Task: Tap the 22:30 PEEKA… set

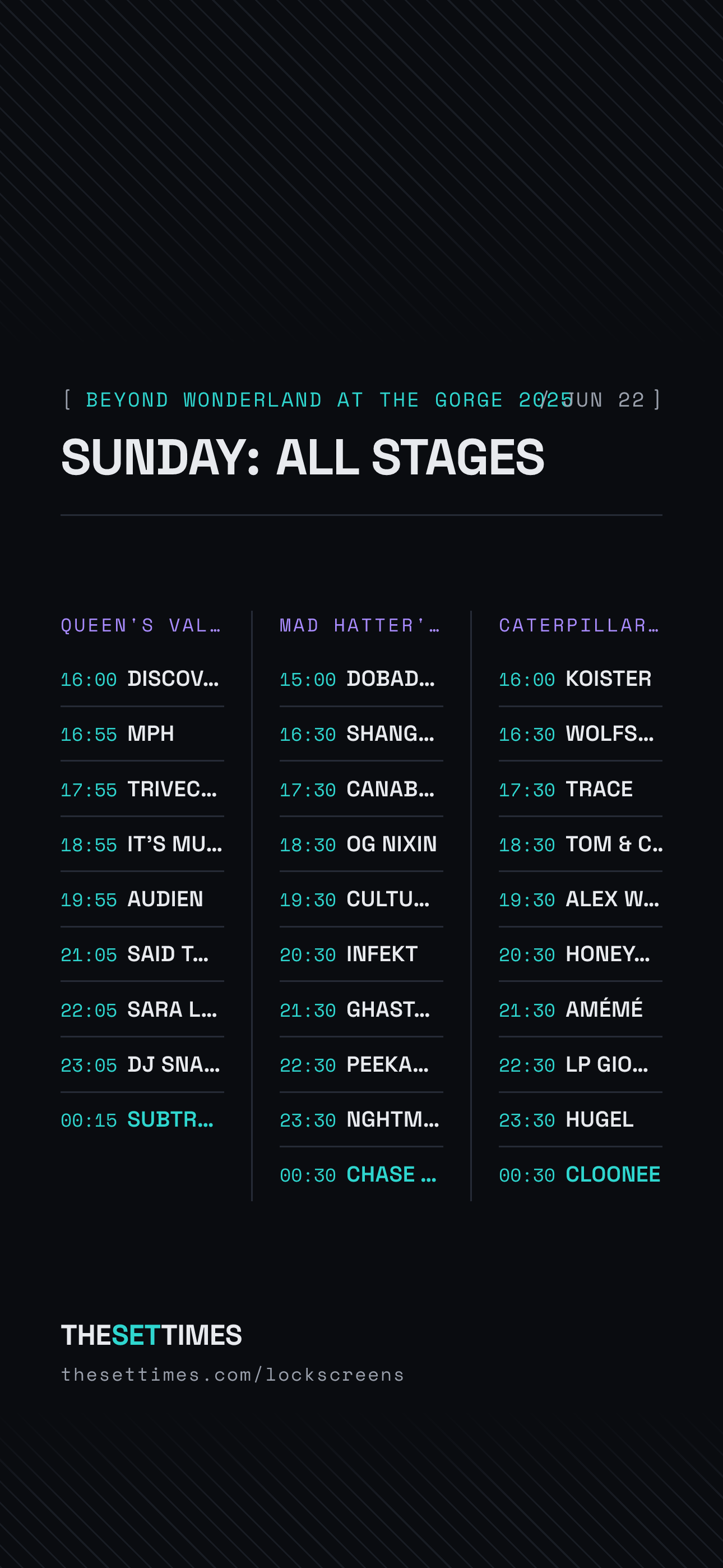Action: click(361, 1064)
